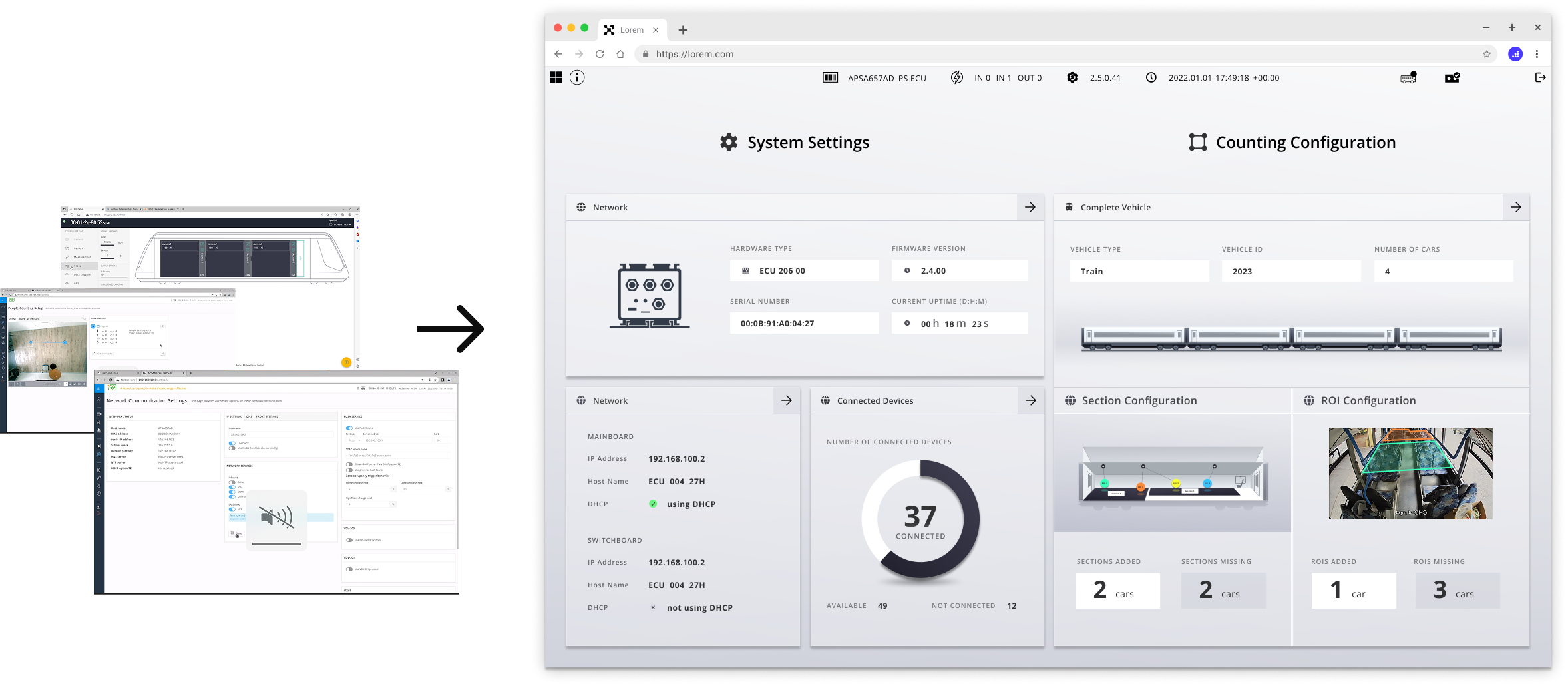Toggle the Use Push Service switch
The width and height of the screenshot is (1568, 686).
349,428
